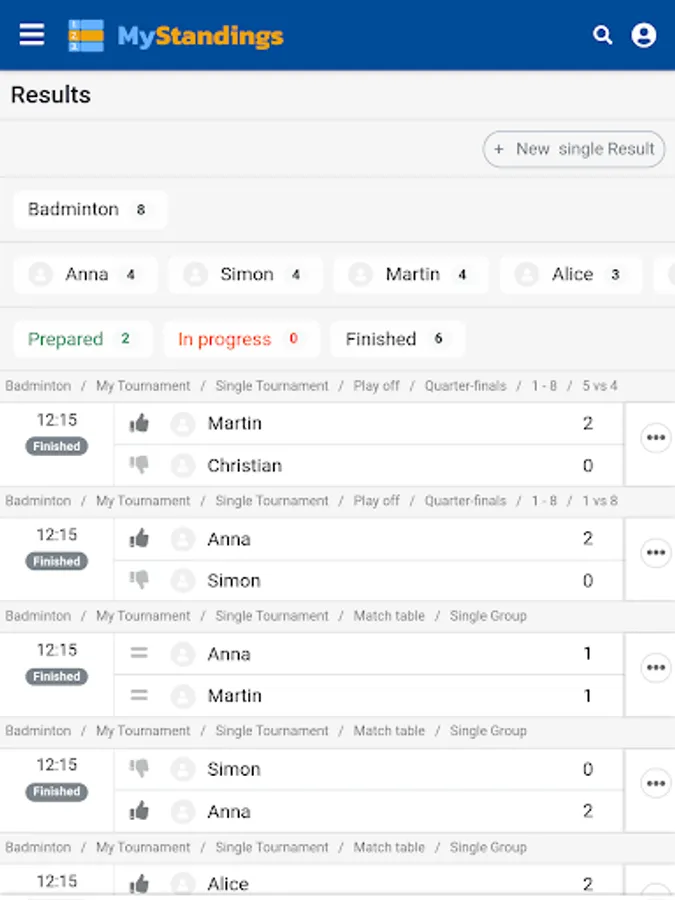Open the user account profile icon

coord(644,35)
